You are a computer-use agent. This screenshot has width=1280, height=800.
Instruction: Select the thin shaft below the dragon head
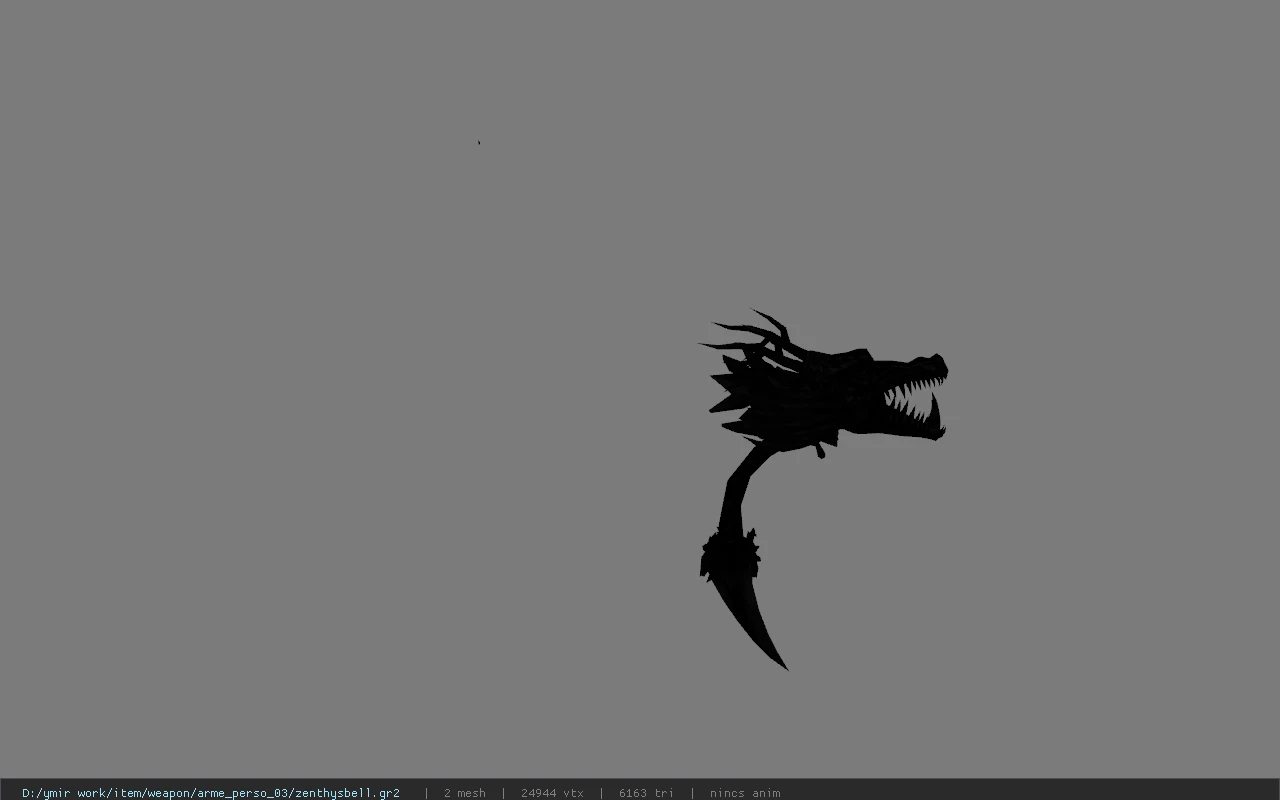(x=738, y=487)
